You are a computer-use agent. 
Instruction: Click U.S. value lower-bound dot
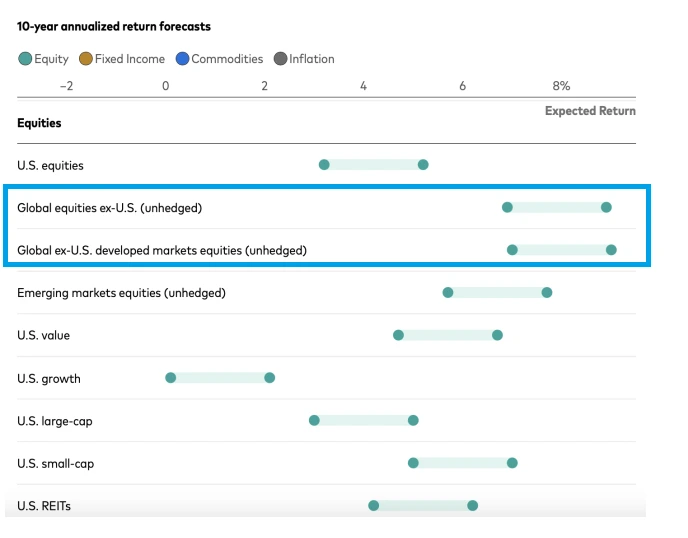[398, 335]
